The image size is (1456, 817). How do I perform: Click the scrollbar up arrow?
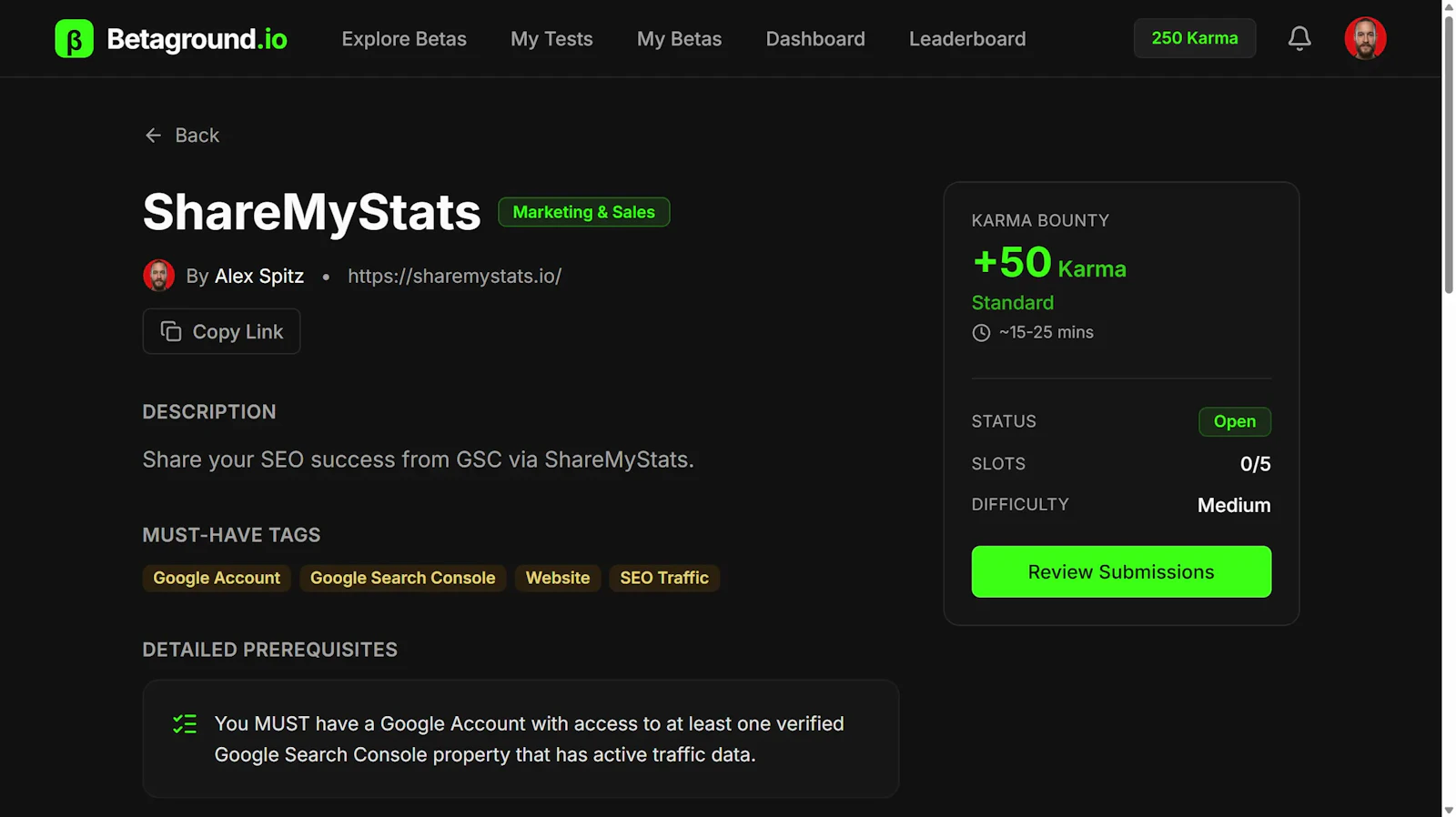tap(1449, 6)
